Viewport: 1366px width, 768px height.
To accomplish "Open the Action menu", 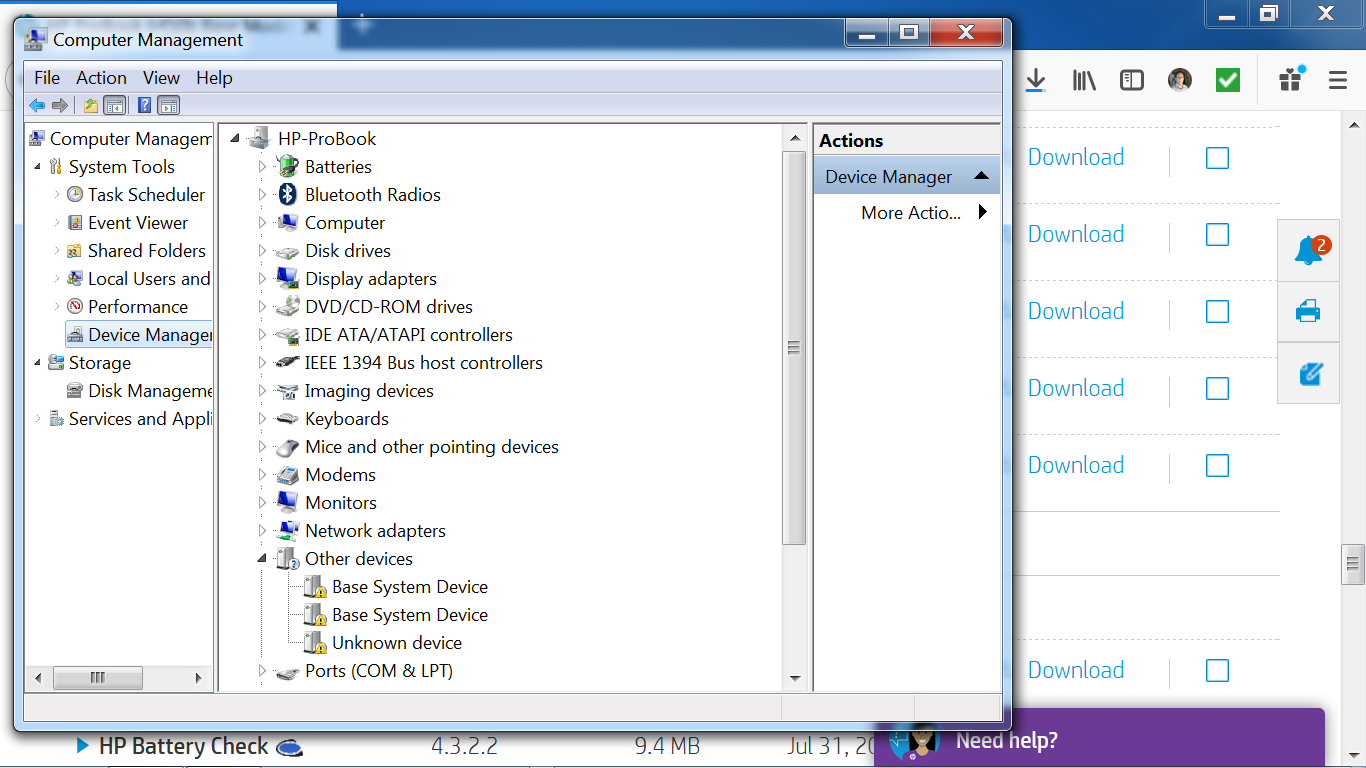I will pos(101,77).
